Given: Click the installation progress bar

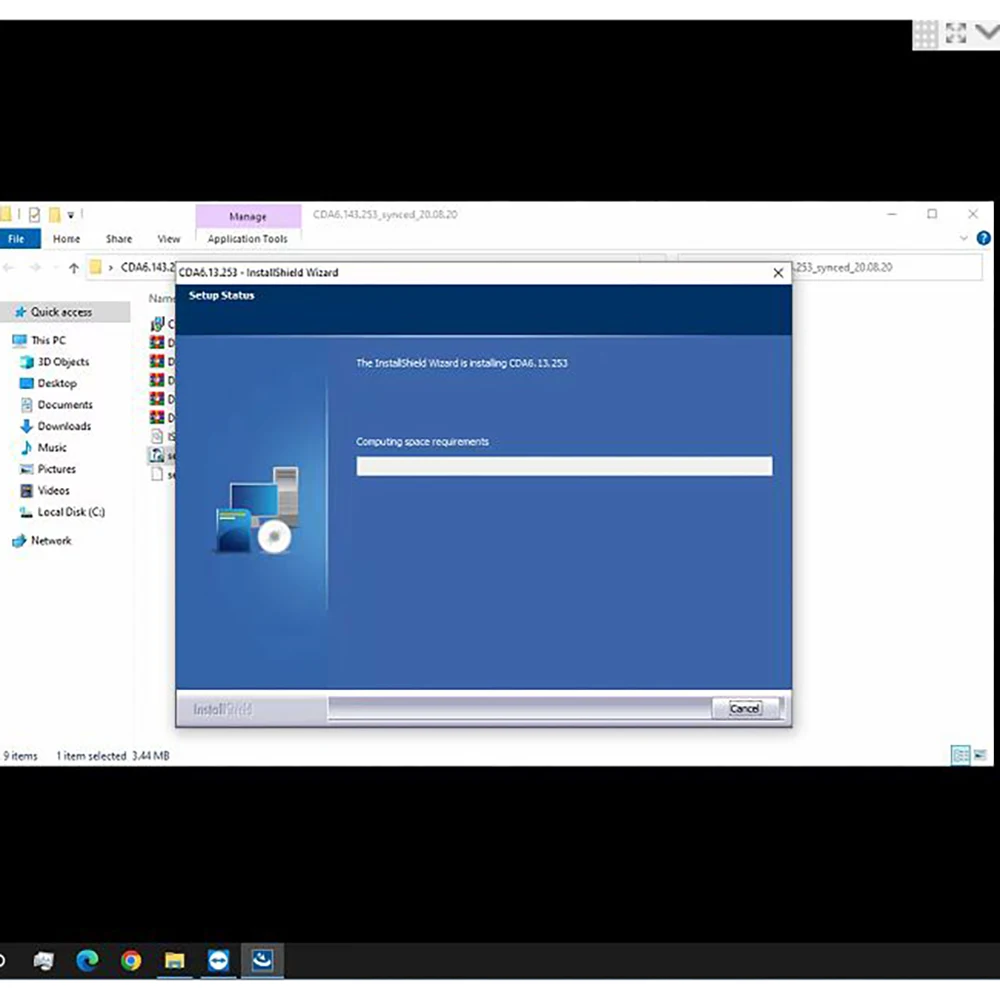Looking at the screenshot, I should click(564, 466).
